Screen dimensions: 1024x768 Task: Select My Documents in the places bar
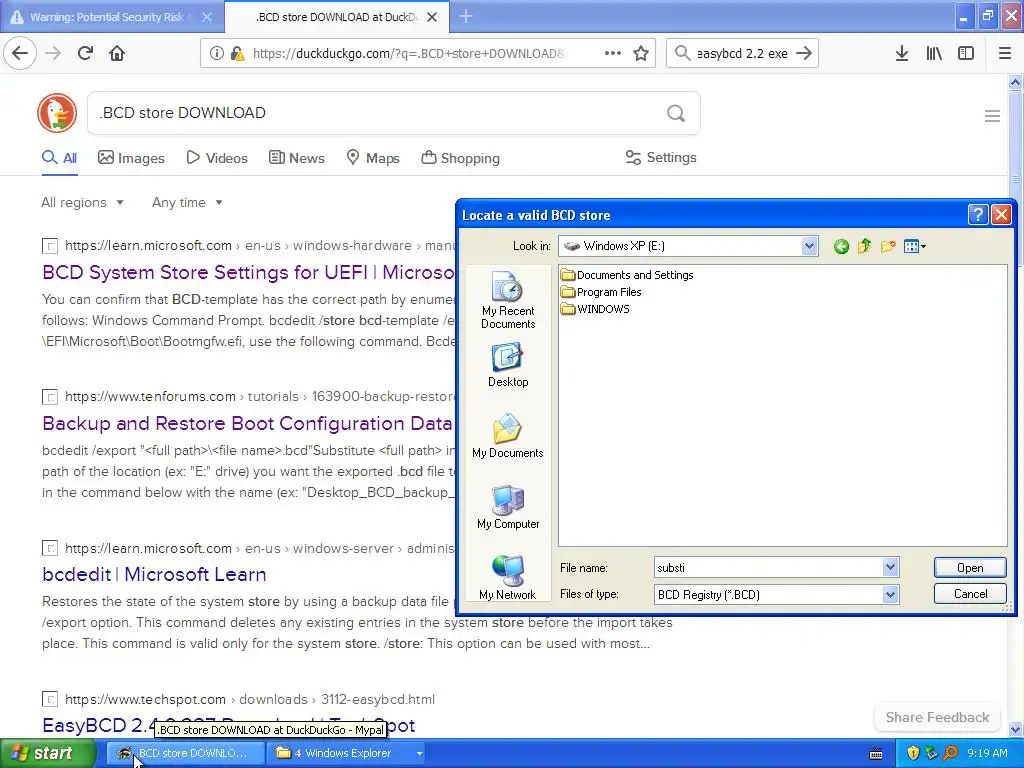(507, 436)
